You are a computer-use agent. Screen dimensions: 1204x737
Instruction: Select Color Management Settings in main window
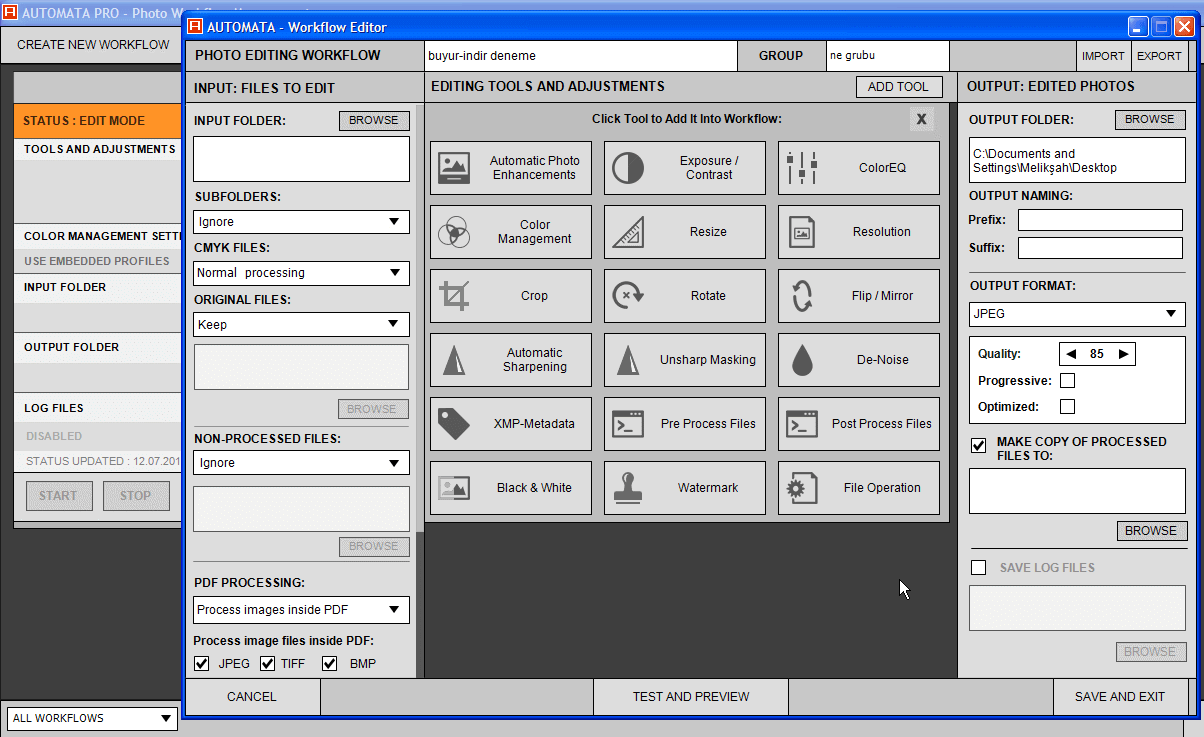coord(99,237)
